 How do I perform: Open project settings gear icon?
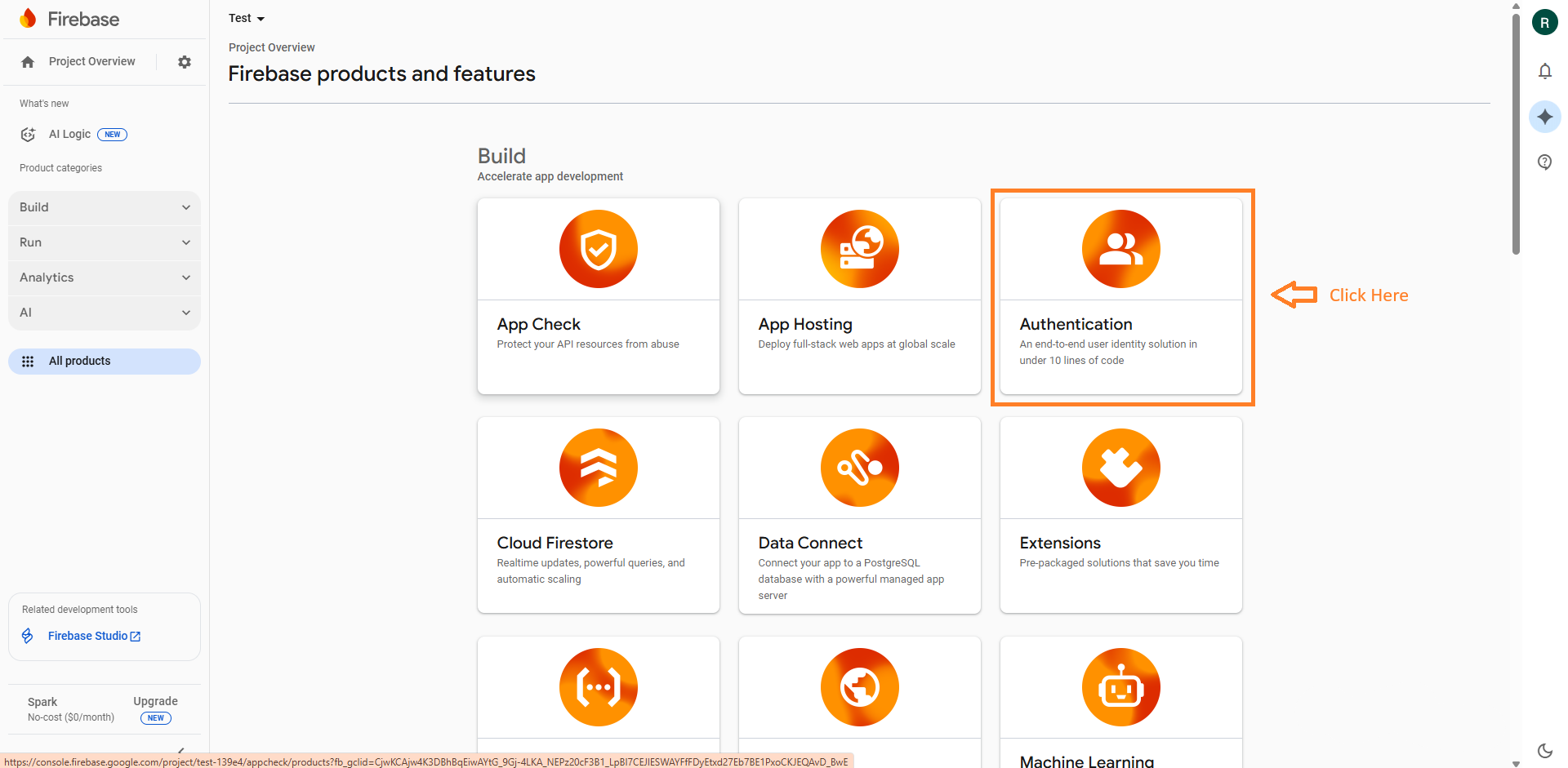coord(185,62)
